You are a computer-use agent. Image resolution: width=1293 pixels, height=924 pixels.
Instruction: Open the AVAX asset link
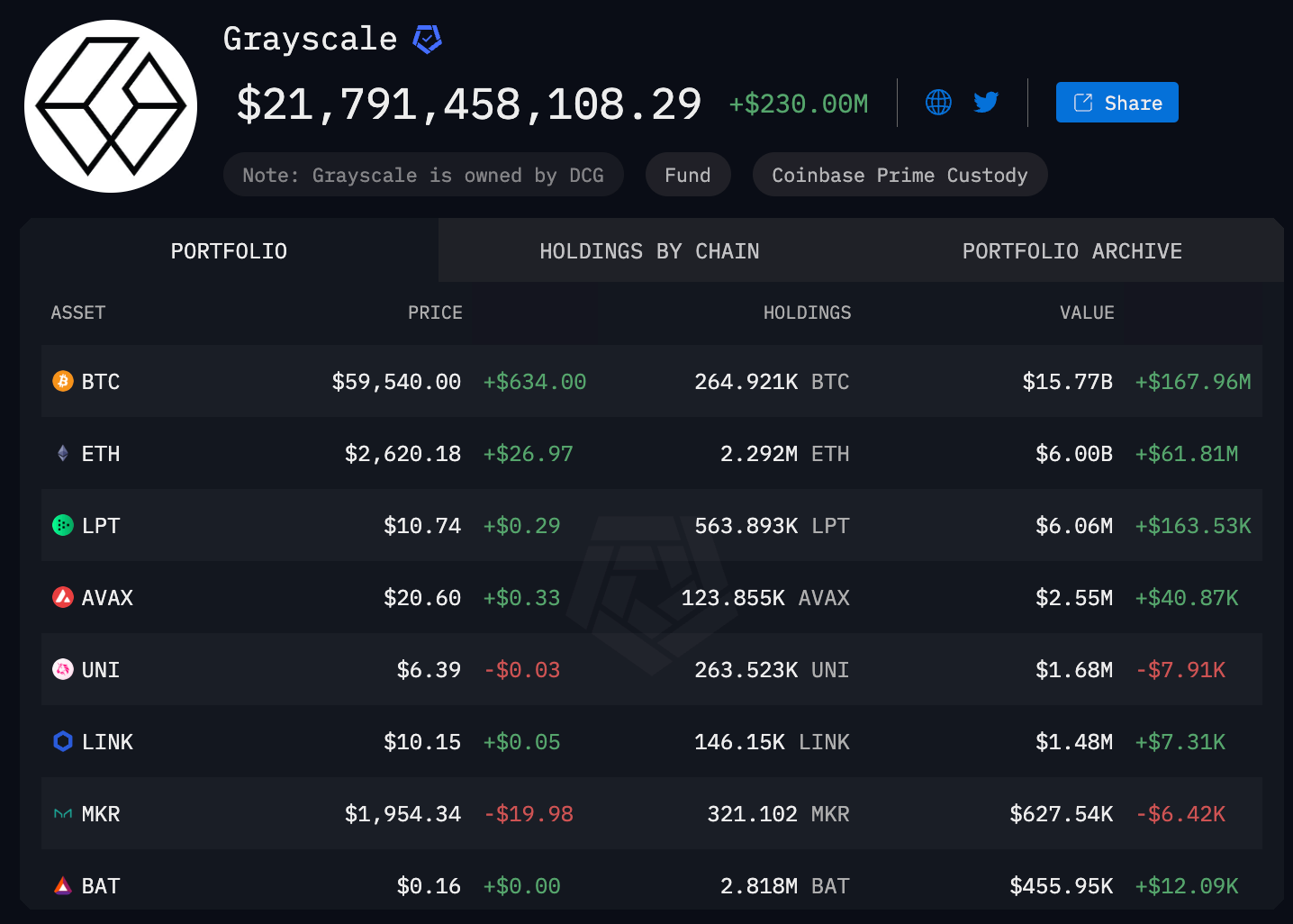(107, 598)
